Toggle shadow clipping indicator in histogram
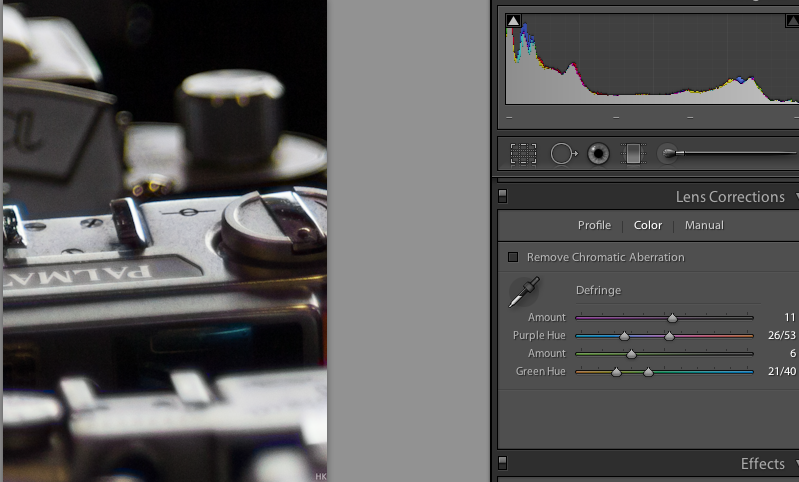The width and height of the screenshot is (799, 482). pos(513,20)
